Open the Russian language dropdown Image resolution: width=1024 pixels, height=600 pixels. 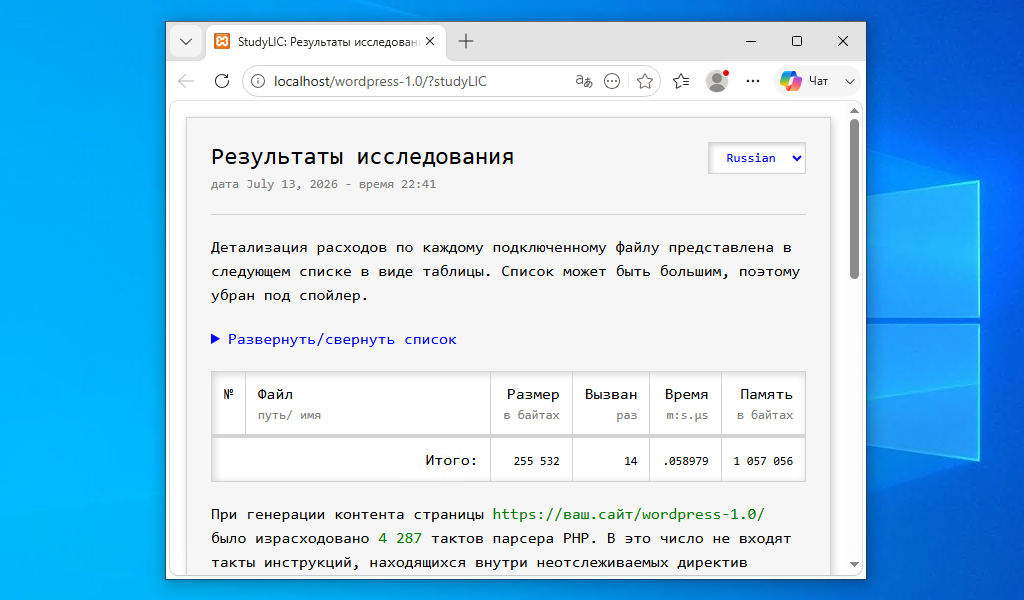pyautogui.click(x=757, y=158)
